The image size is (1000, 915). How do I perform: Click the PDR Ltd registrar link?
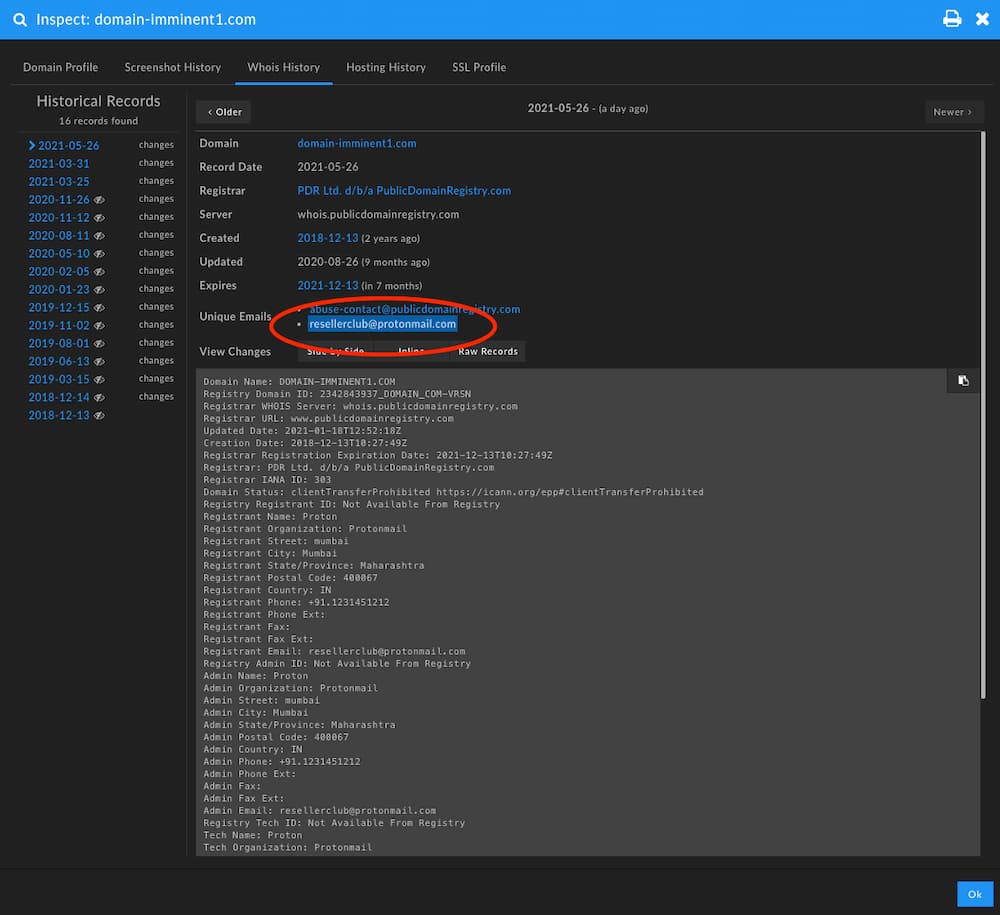click(404, 190)
